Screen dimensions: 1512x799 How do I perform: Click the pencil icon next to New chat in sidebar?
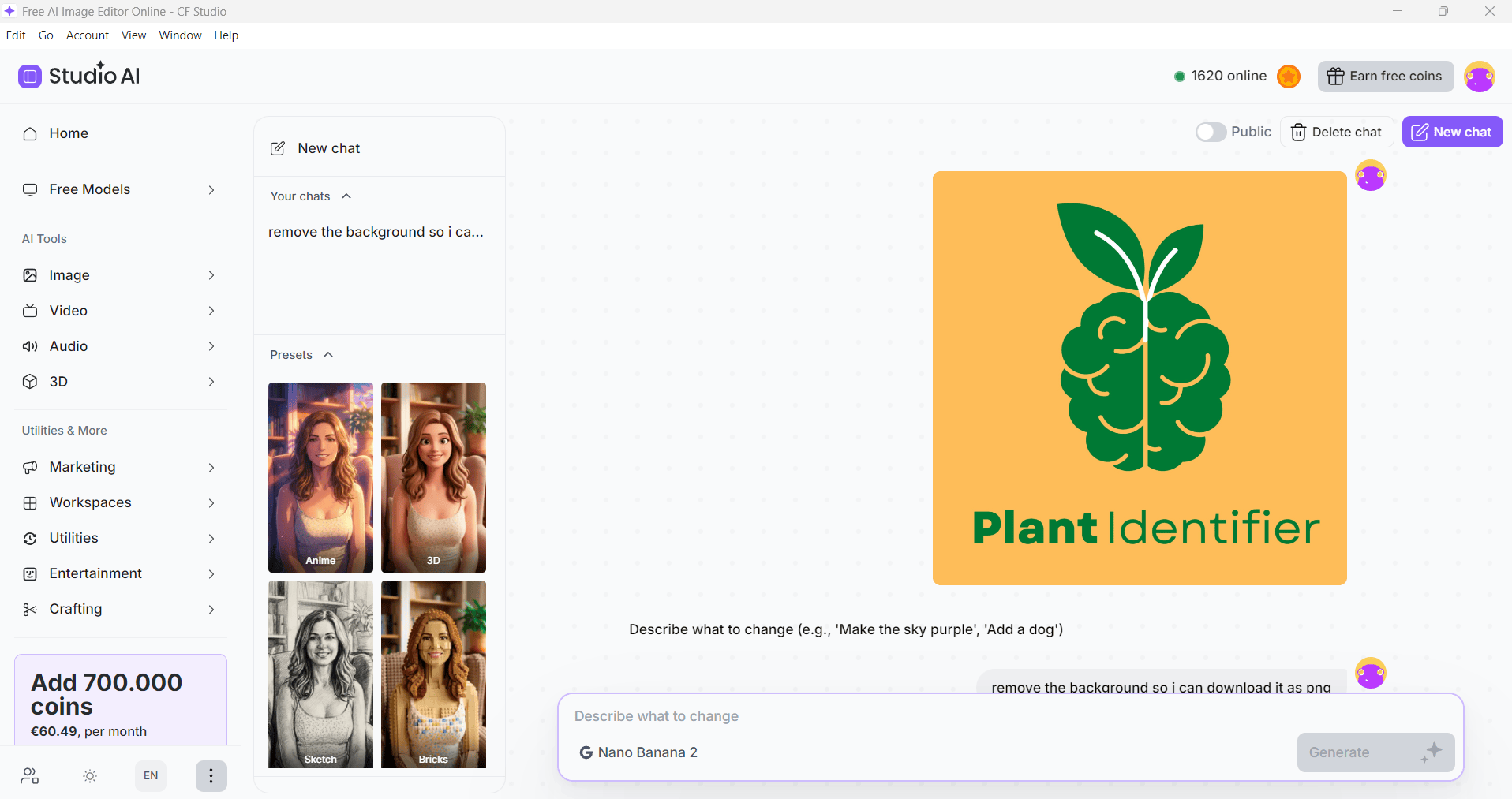tap(278, 148)
